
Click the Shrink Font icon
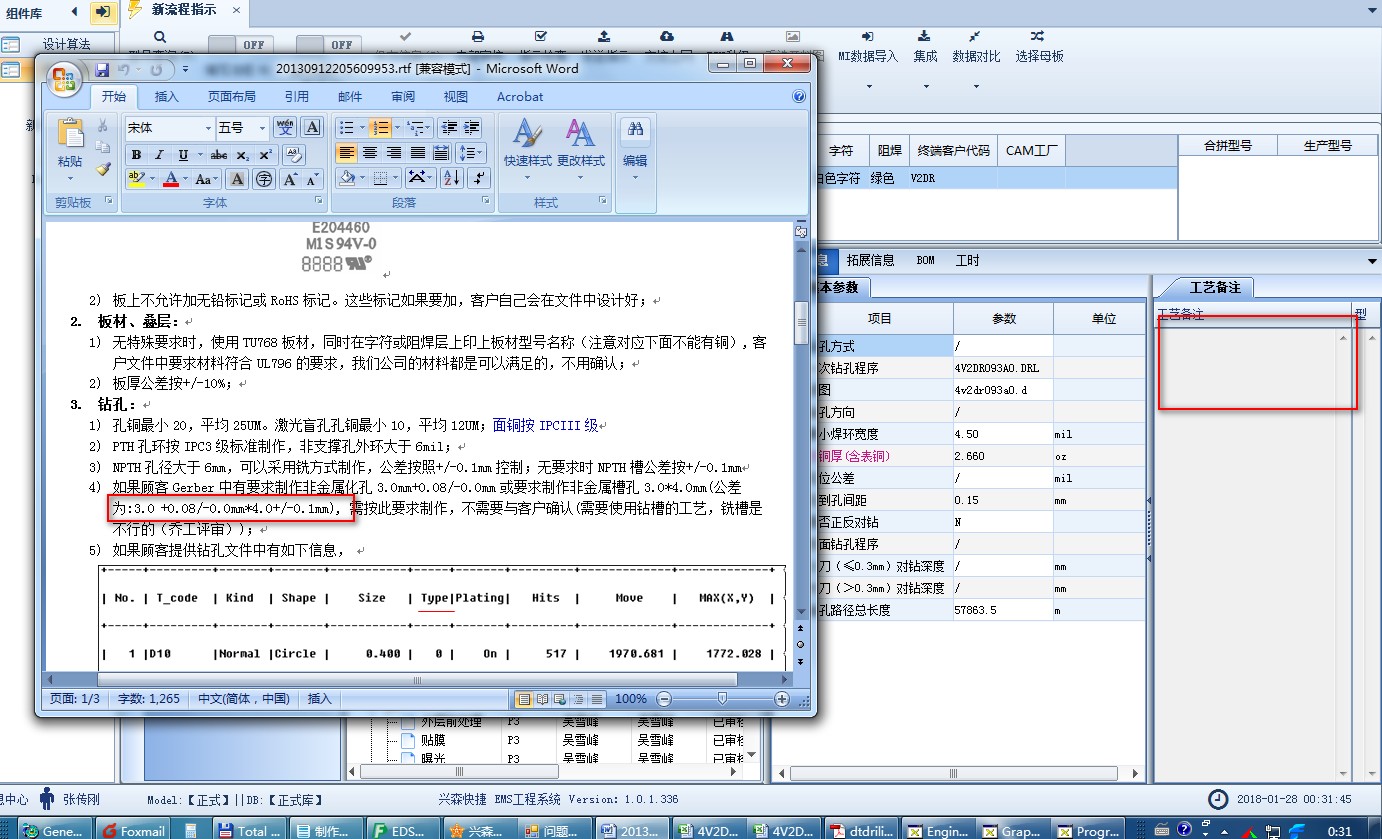(312, 179)
